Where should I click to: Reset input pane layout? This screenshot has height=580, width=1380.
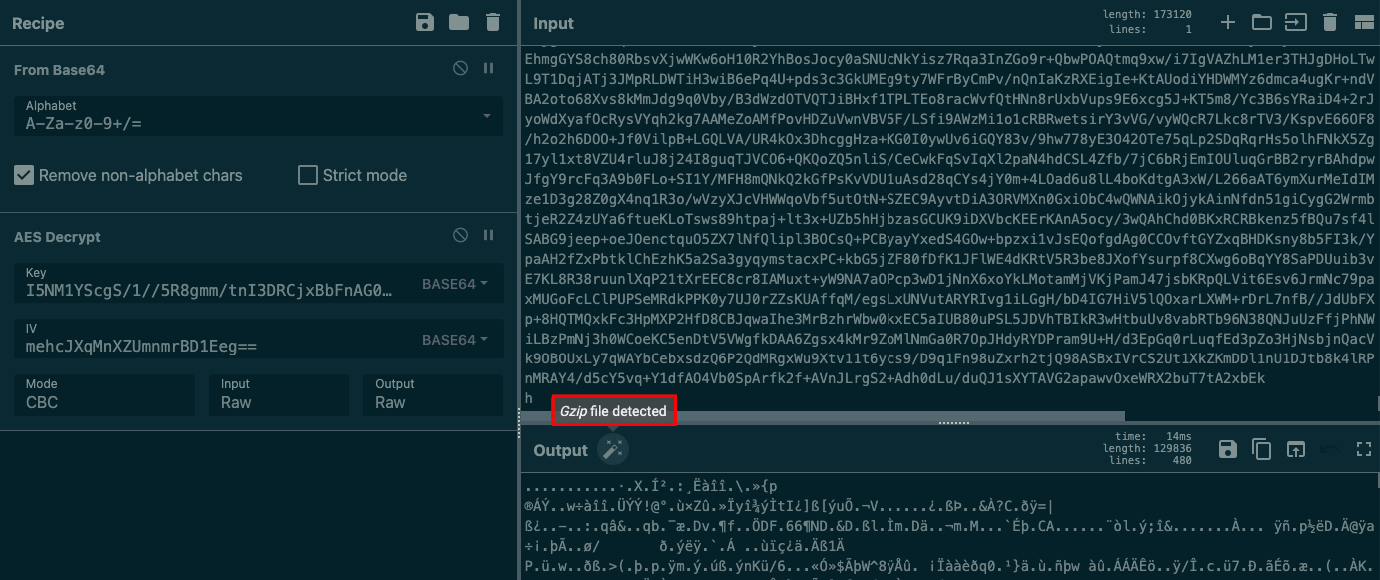[x=1363, y=22]
